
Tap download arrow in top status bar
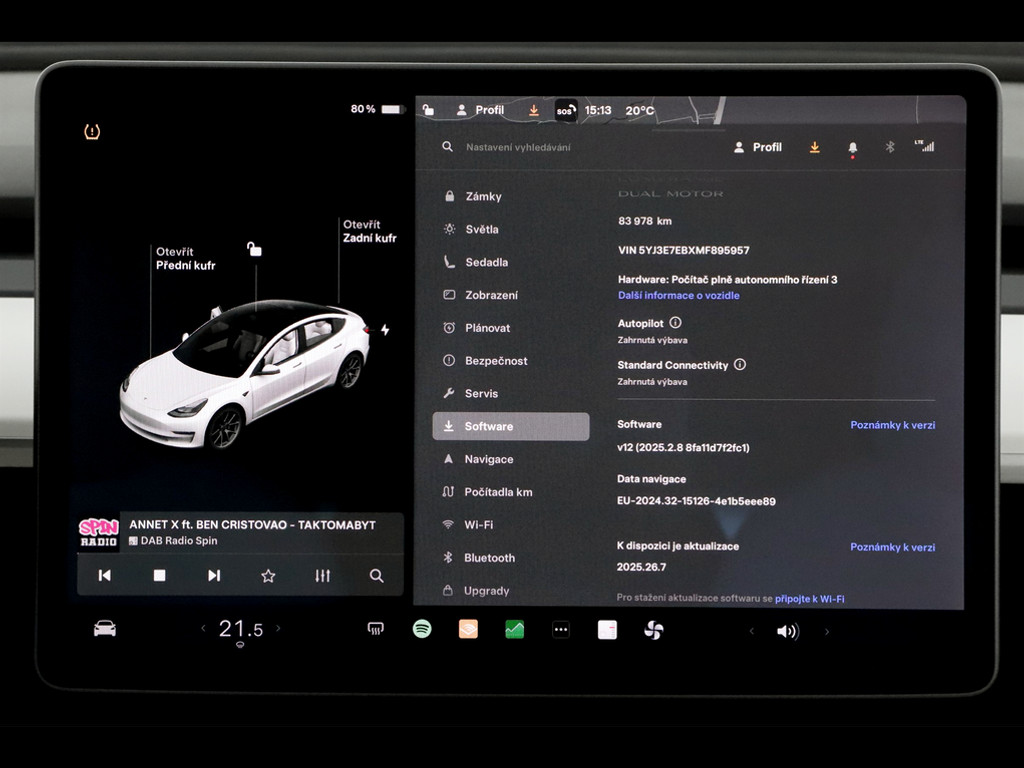tap(534, 110)
